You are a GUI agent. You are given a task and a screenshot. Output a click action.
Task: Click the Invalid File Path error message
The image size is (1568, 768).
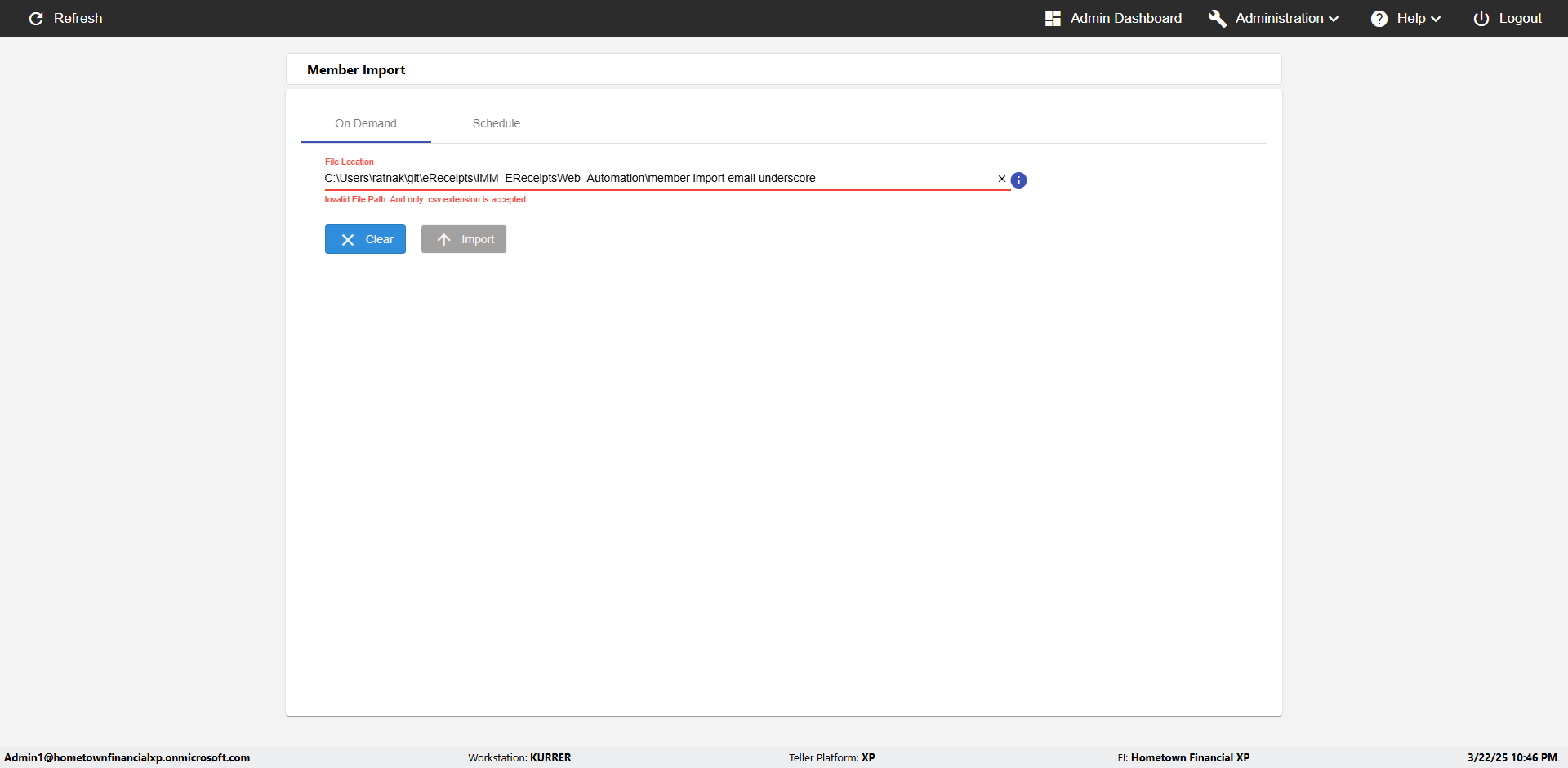[x=425, y=199]
